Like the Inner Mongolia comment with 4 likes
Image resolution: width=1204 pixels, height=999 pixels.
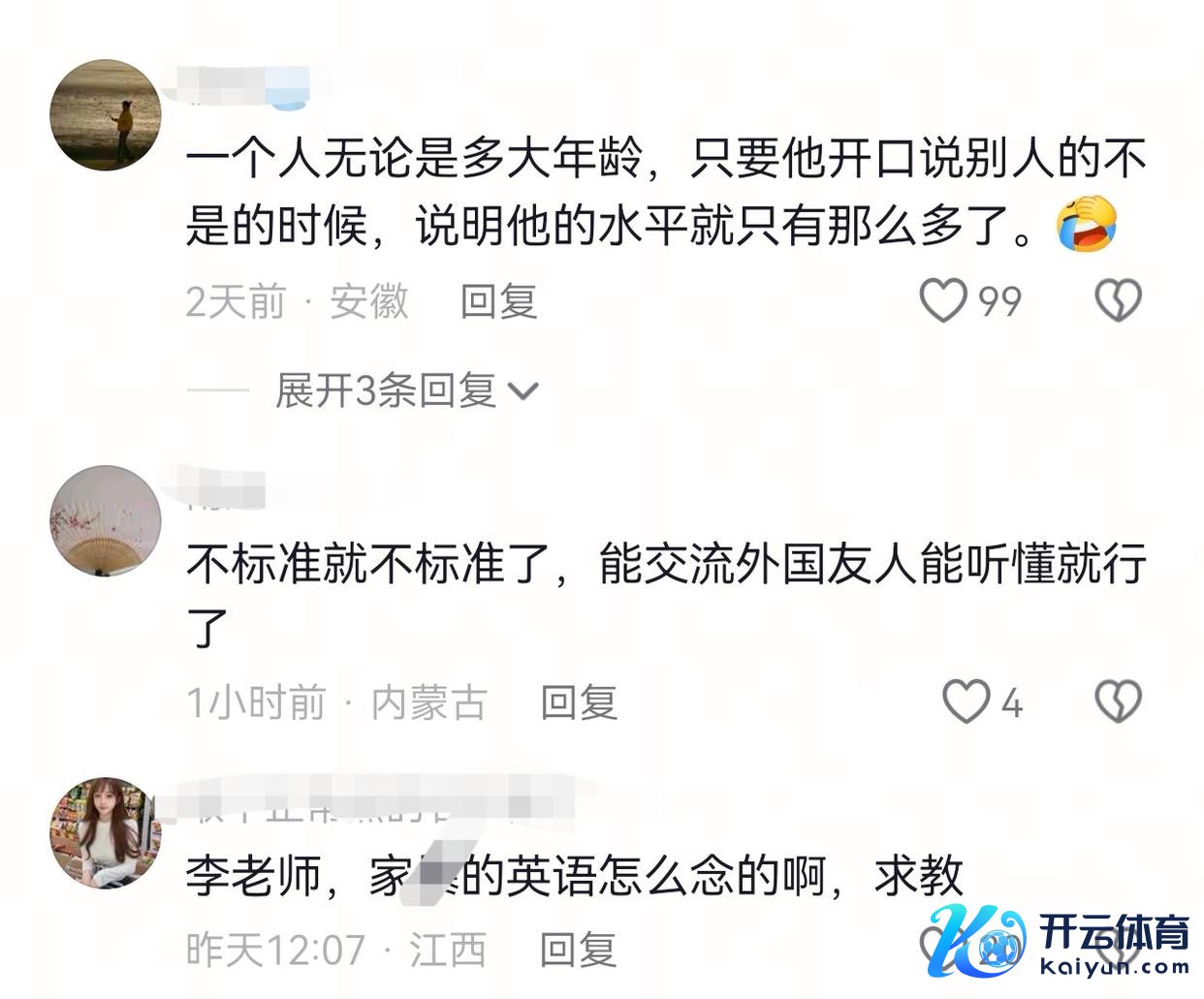pos(966,702)
